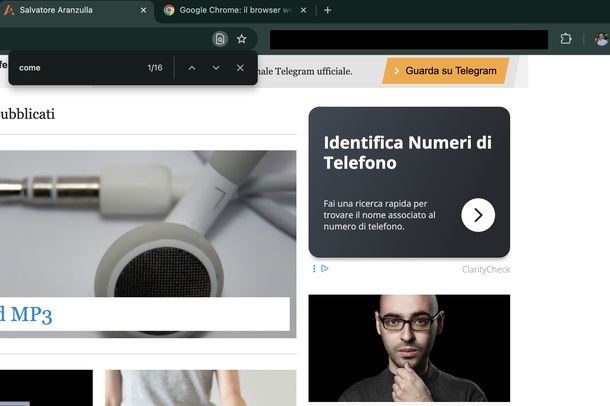Screen dimensions: 610x406
Task: Close the Salvatore Aranzulla tab
Action: pos(143,10)
